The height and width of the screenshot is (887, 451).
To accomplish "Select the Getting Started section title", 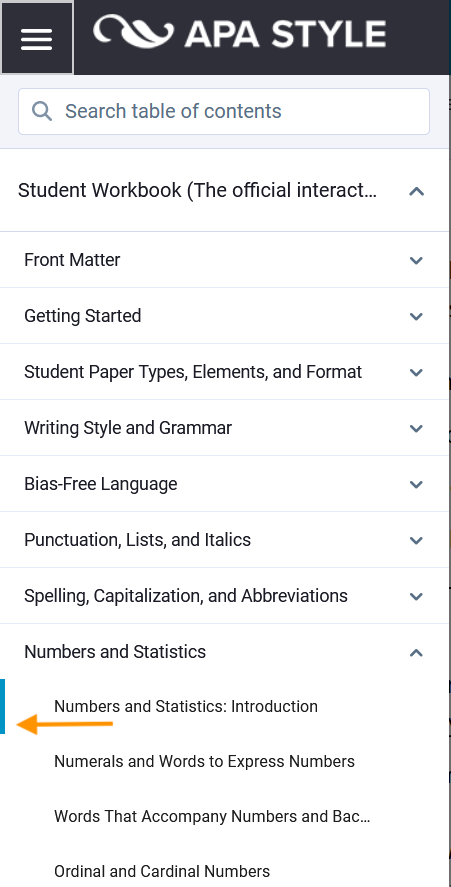I will coord(83,316).
